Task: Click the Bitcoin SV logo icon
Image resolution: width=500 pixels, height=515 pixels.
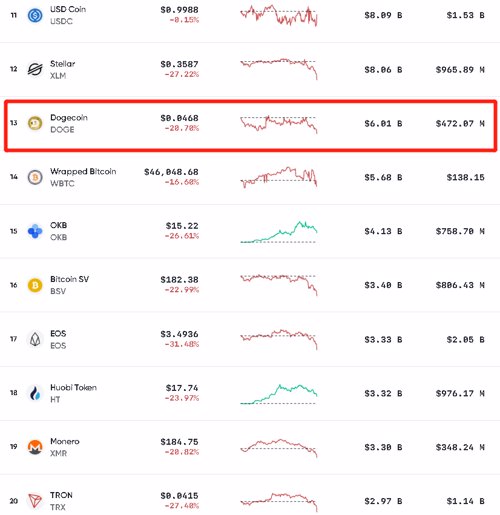Action: coord(35,285)
